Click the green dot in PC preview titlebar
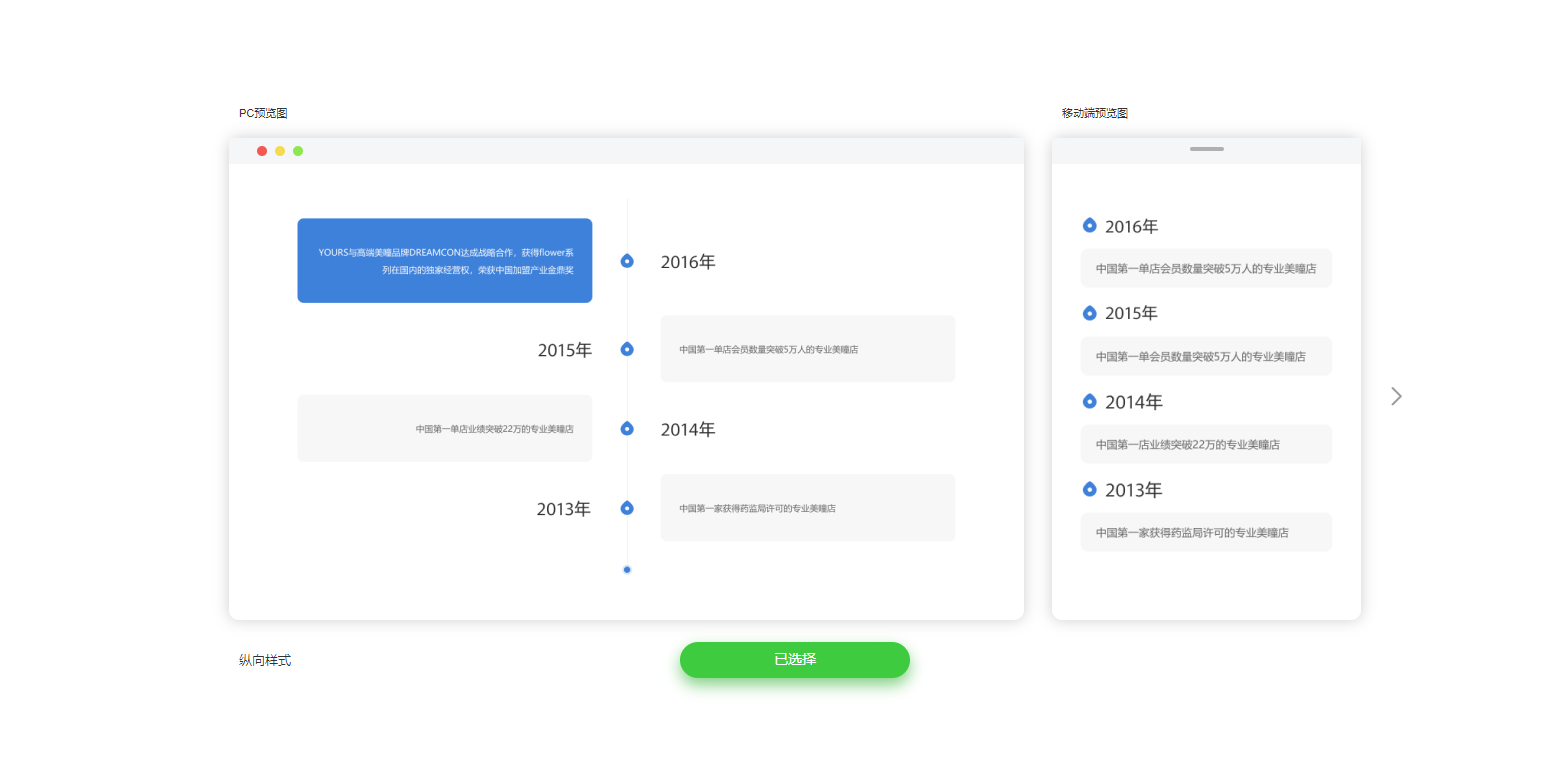Image resolution: width=1551 pixels, height=767 pixels. [298, 151]
